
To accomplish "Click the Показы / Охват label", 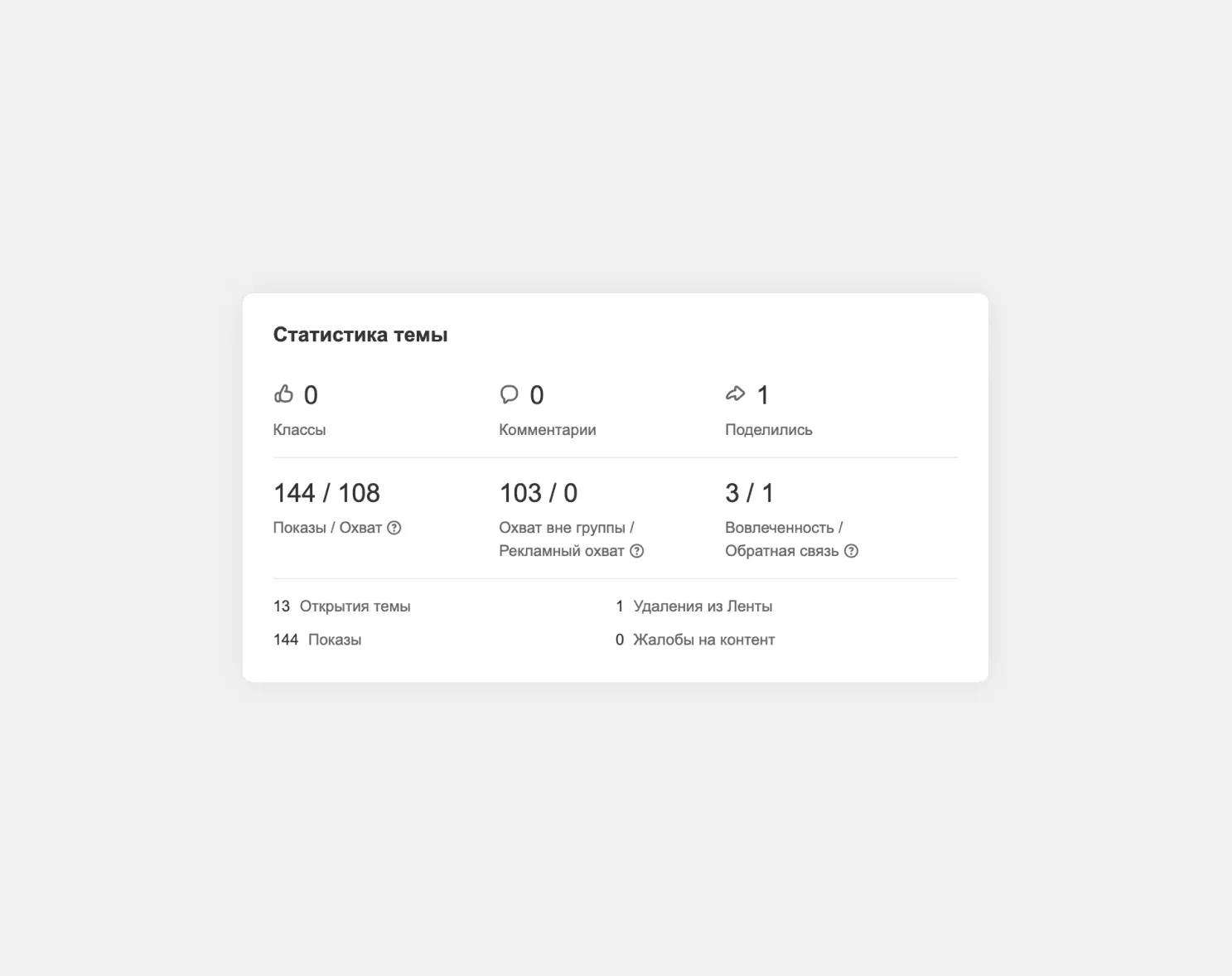I will pyautogui.click(x=327, y=528).
